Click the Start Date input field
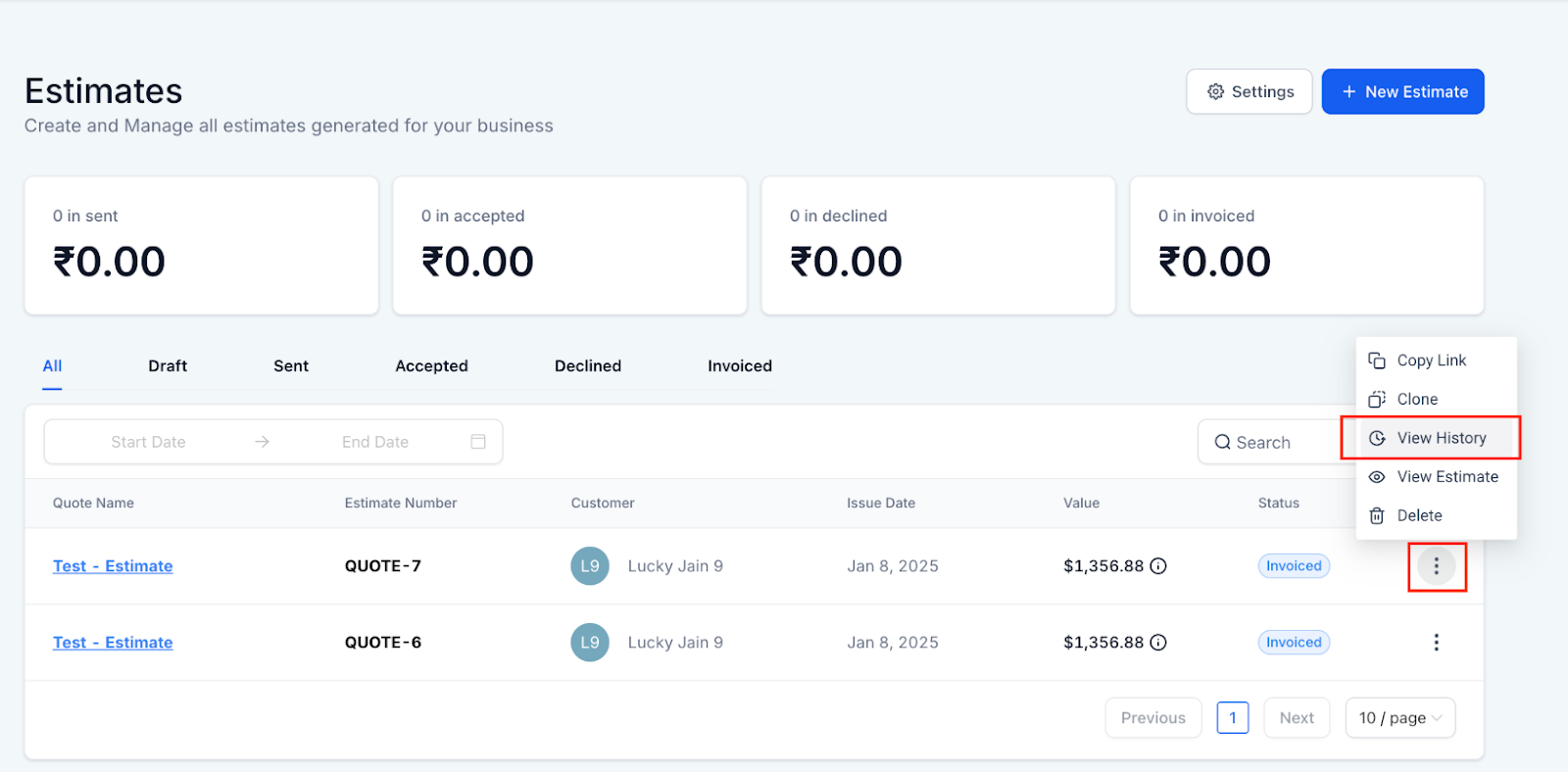The width and height of the screenshot is (1568, 772). pos(148,443)
